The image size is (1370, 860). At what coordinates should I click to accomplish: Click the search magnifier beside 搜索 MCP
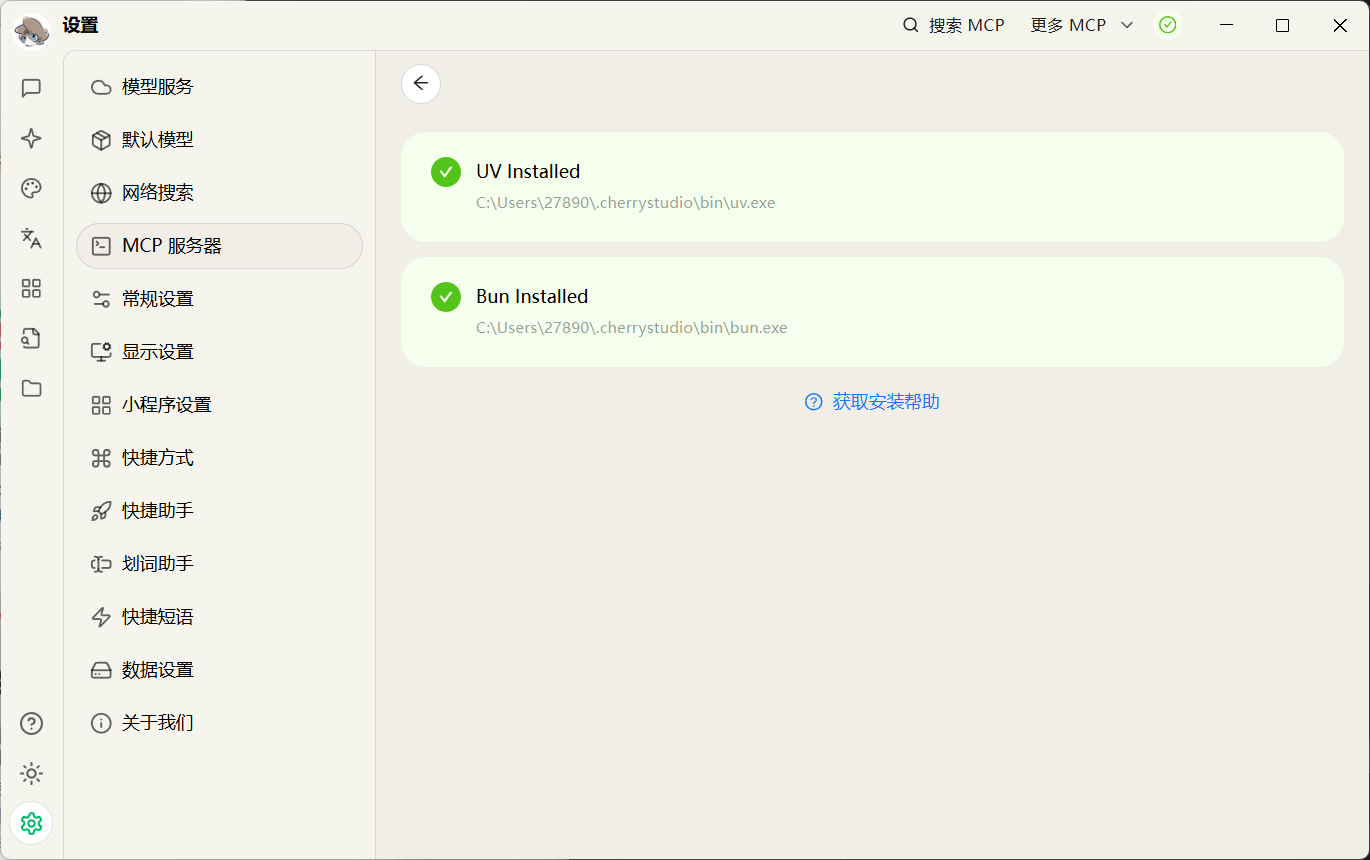click(x=909, y=24)
